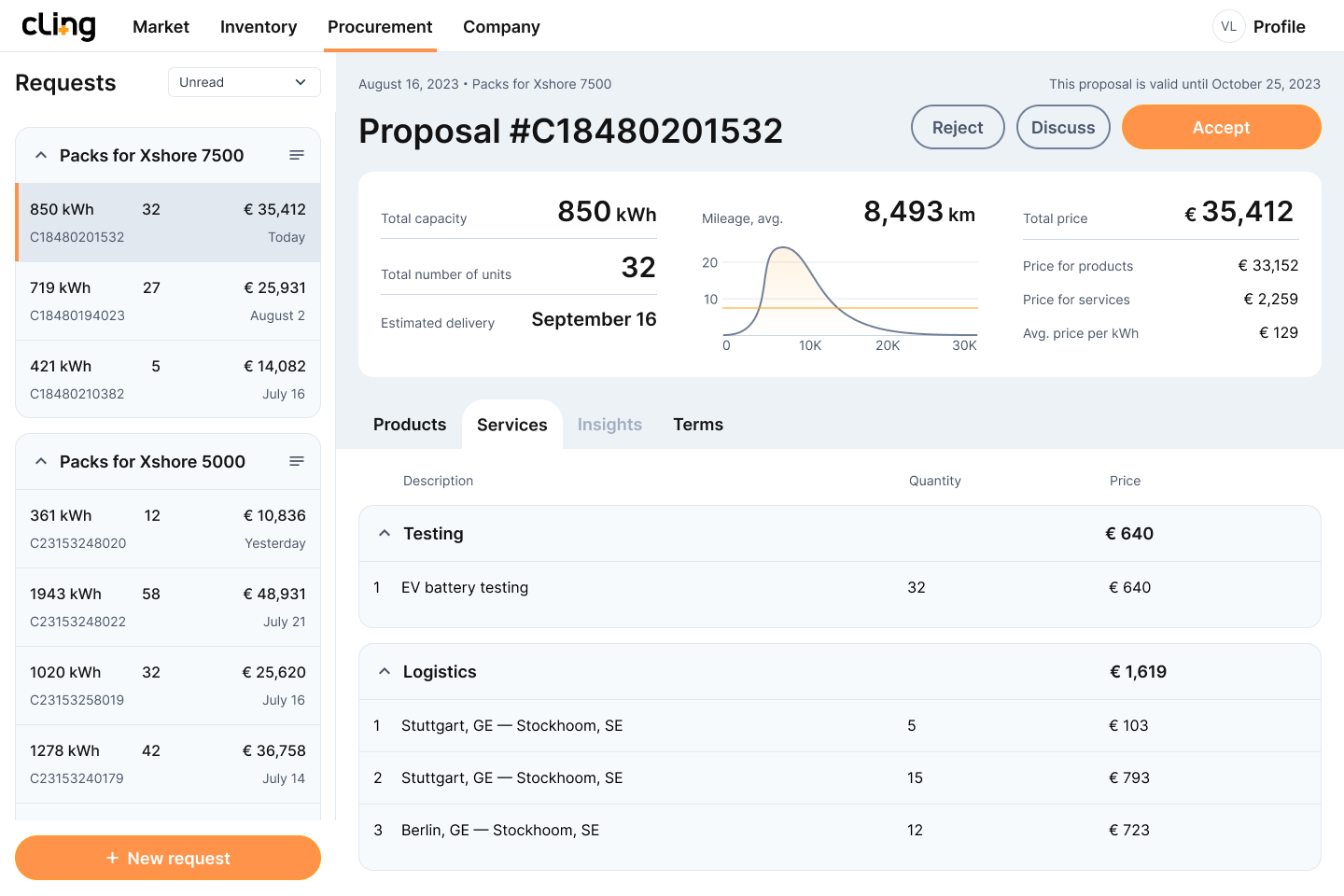The image size is (1344, 896).
Task: Open menu icon for Packs for Xshore 7500
Action: pyautogui.click(x=297, y=155)
